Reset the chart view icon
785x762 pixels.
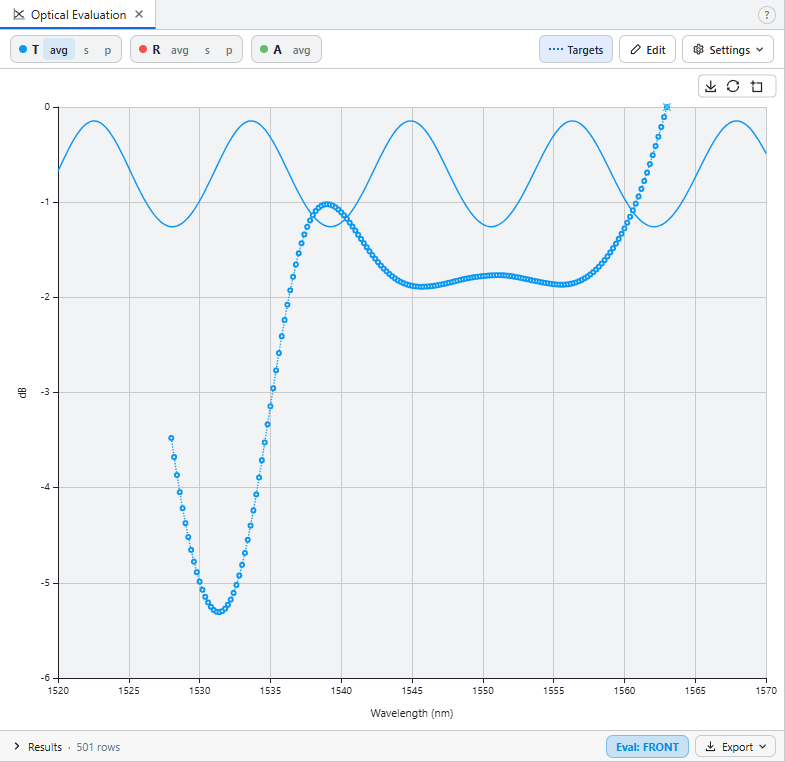pos(733,86)
